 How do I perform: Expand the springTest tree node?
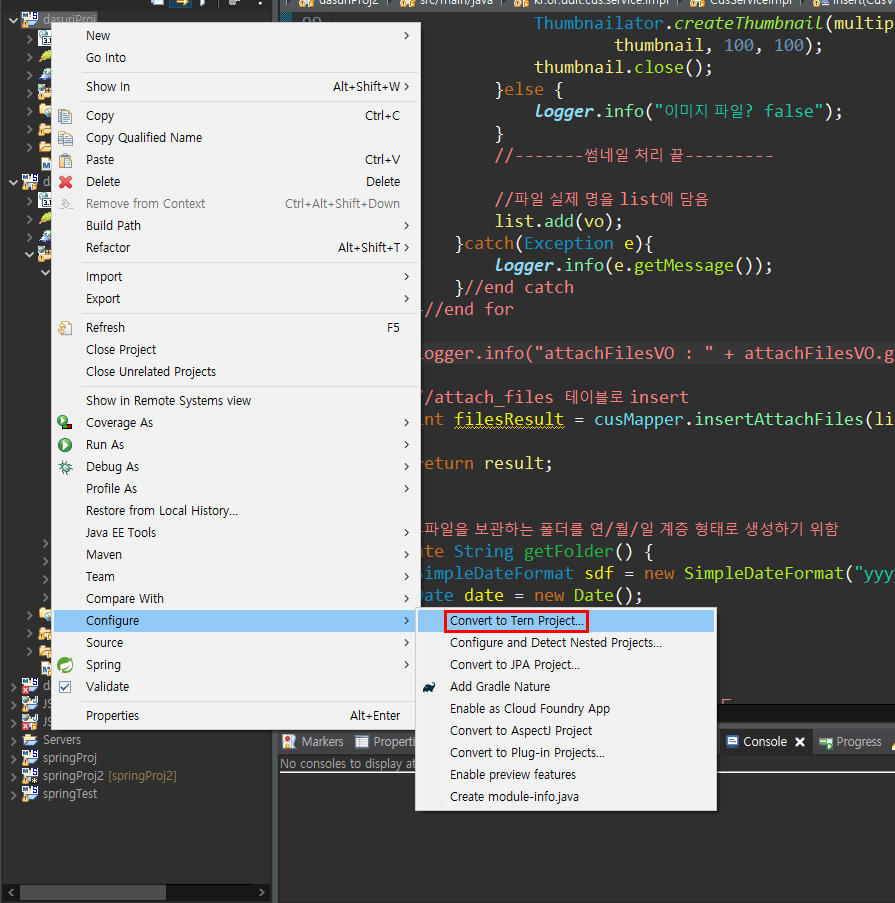[x=14, y=794]
